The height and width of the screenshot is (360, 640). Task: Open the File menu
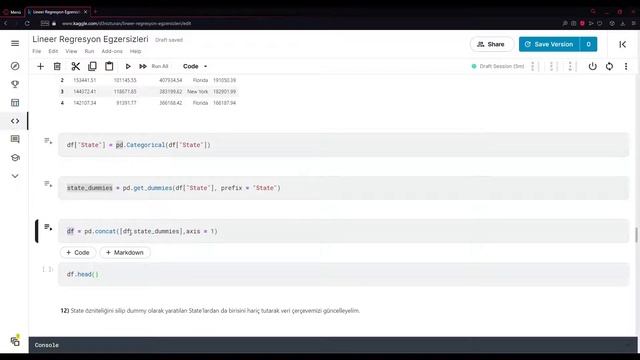click(37, 51)
